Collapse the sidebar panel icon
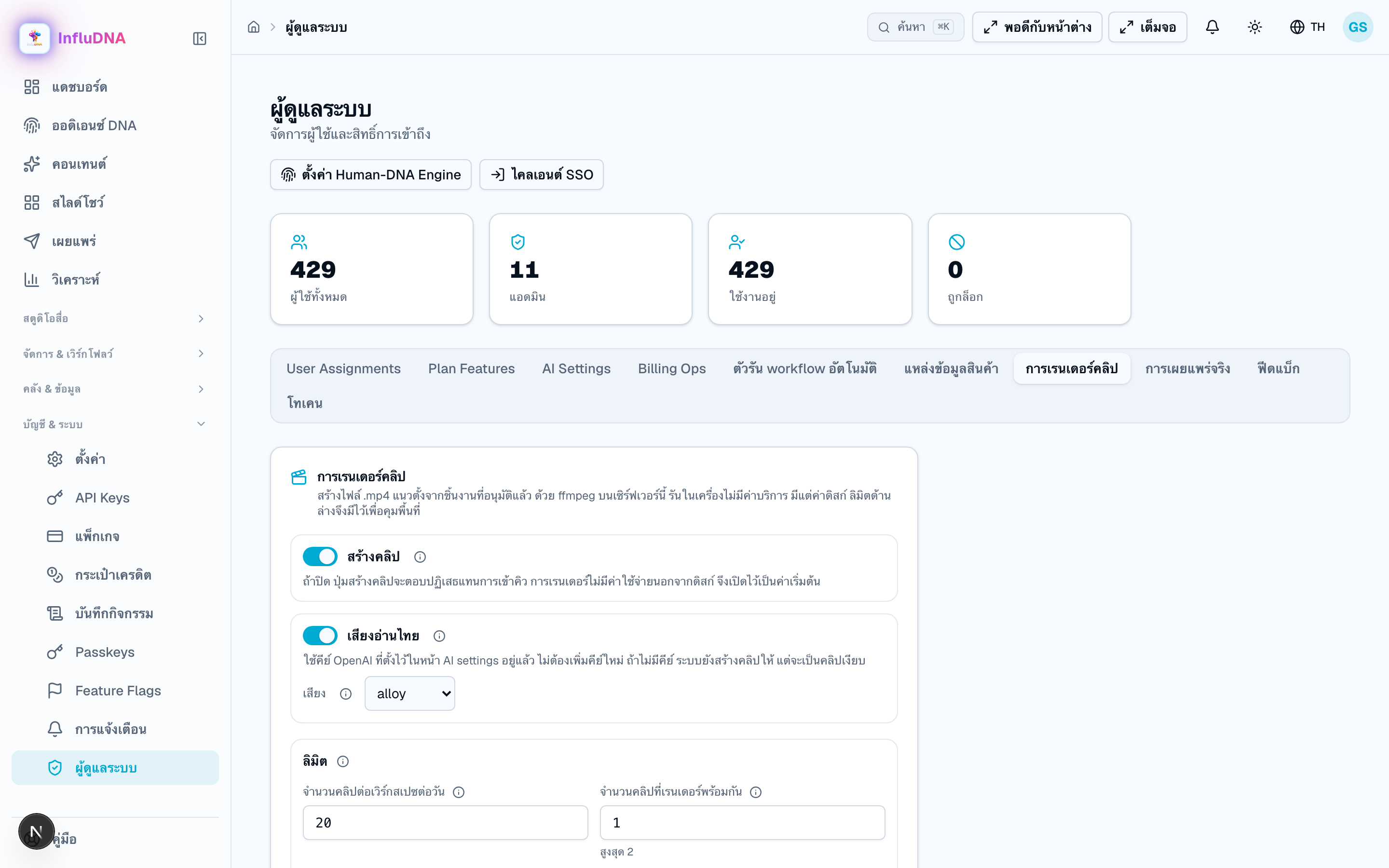Viewport: 1389px width, 868px height. click(199, 39)
